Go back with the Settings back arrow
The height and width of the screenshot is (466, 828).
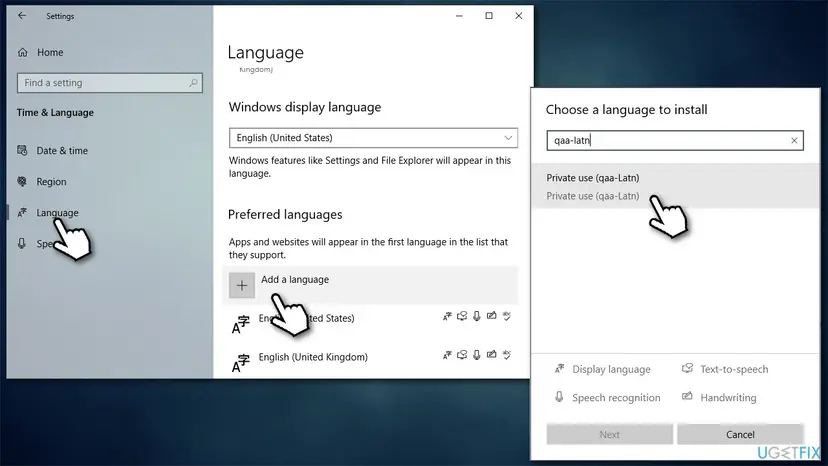coord(22,16)
